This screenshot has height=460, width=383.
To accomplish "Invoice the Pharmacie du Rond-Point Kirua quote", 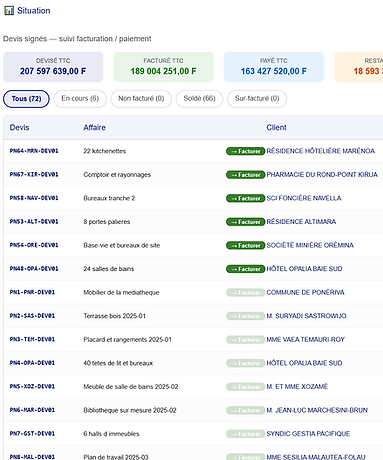I will click(245, 175).
